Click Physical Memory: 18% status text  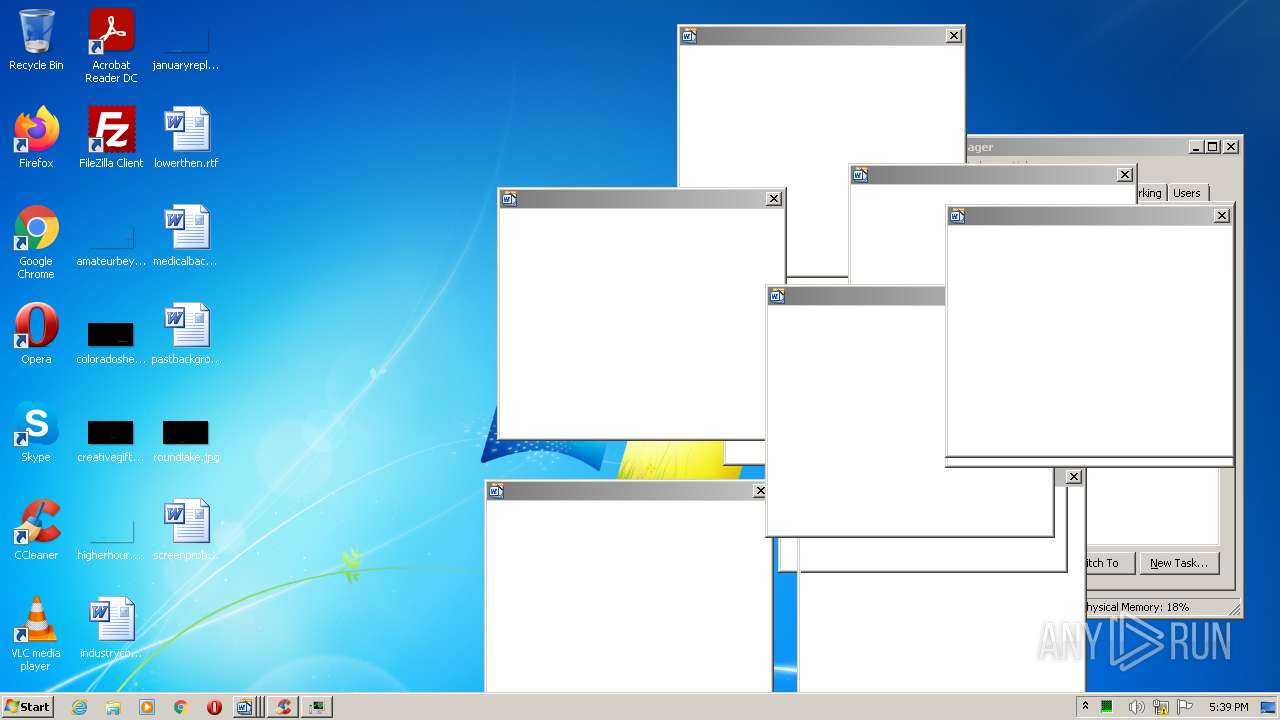[x=1138, y=607]
